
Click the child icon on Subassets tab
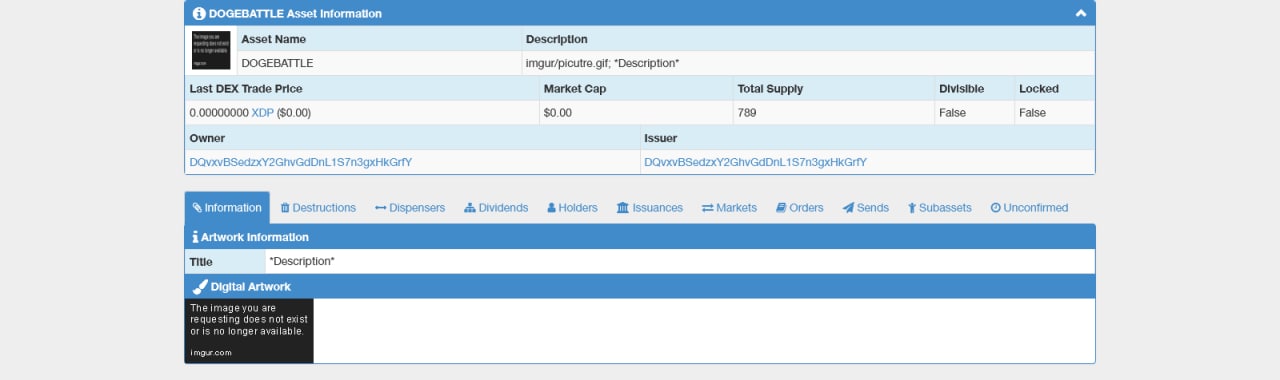click(912, 208)
